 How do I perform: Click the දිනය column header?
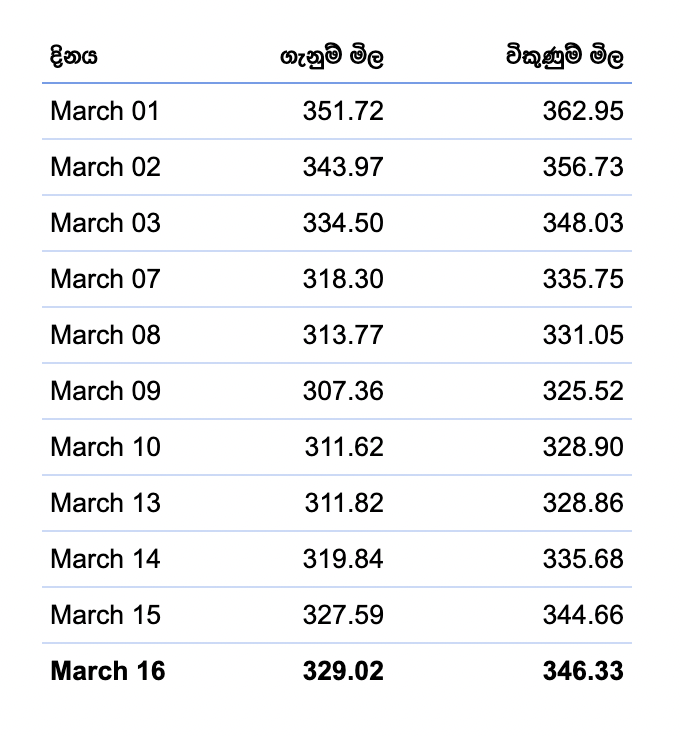[x=74, y=56]
